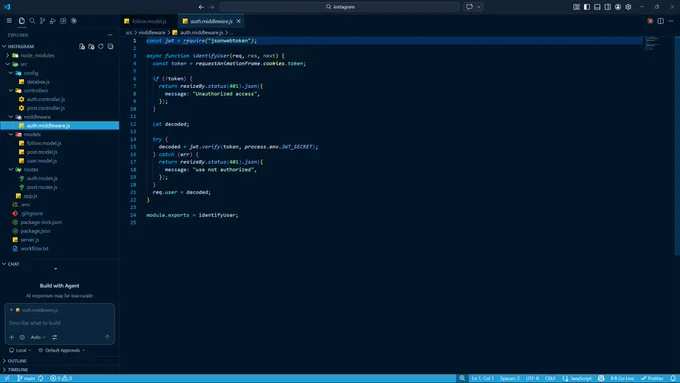Go forward in navigation history
Screen dimensions: 680x383
pos(212,7)
